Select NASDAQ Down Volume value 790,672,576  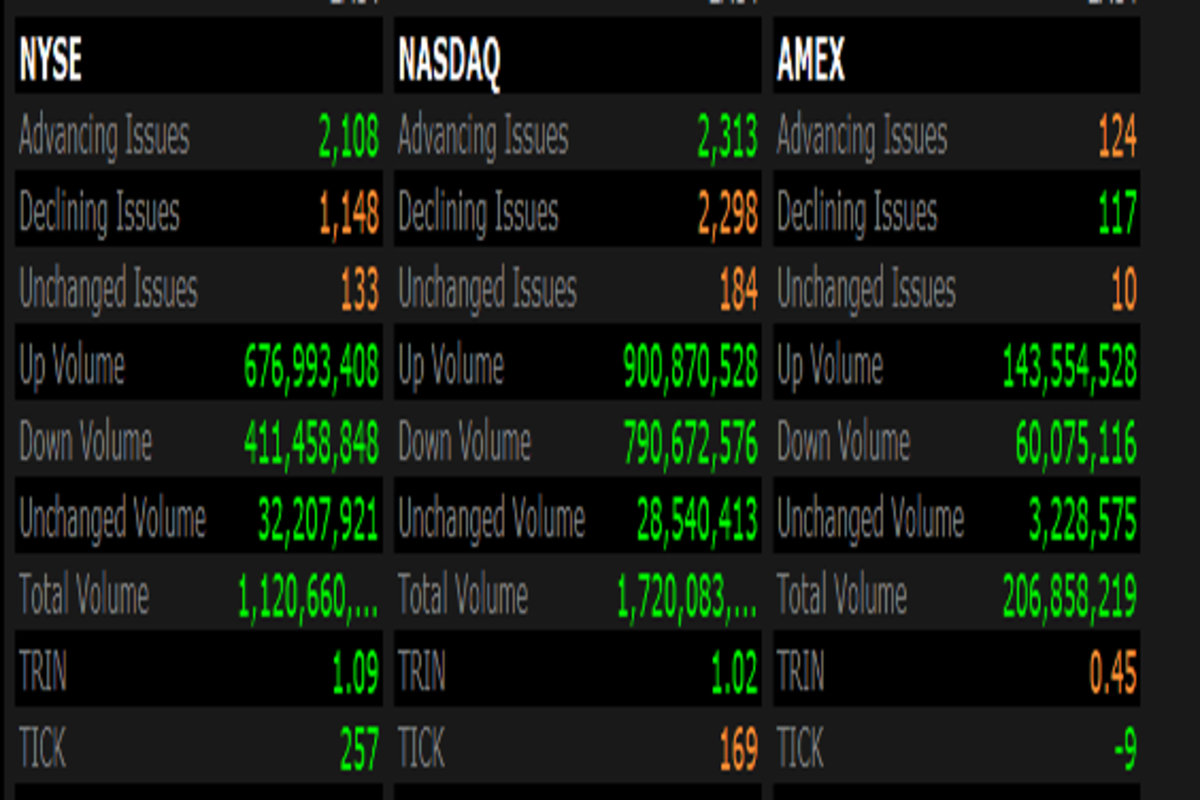click(690, 444)
